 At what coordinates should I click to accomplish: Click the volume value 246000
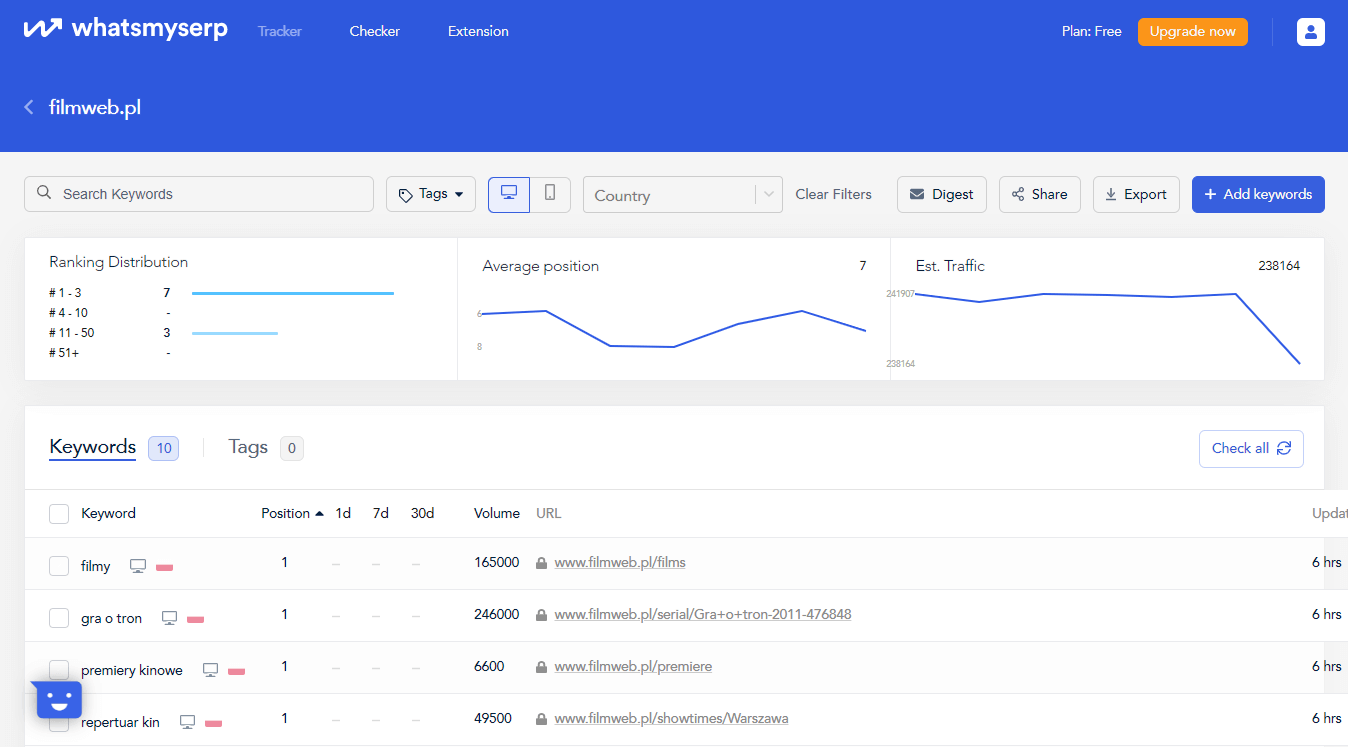496,614
